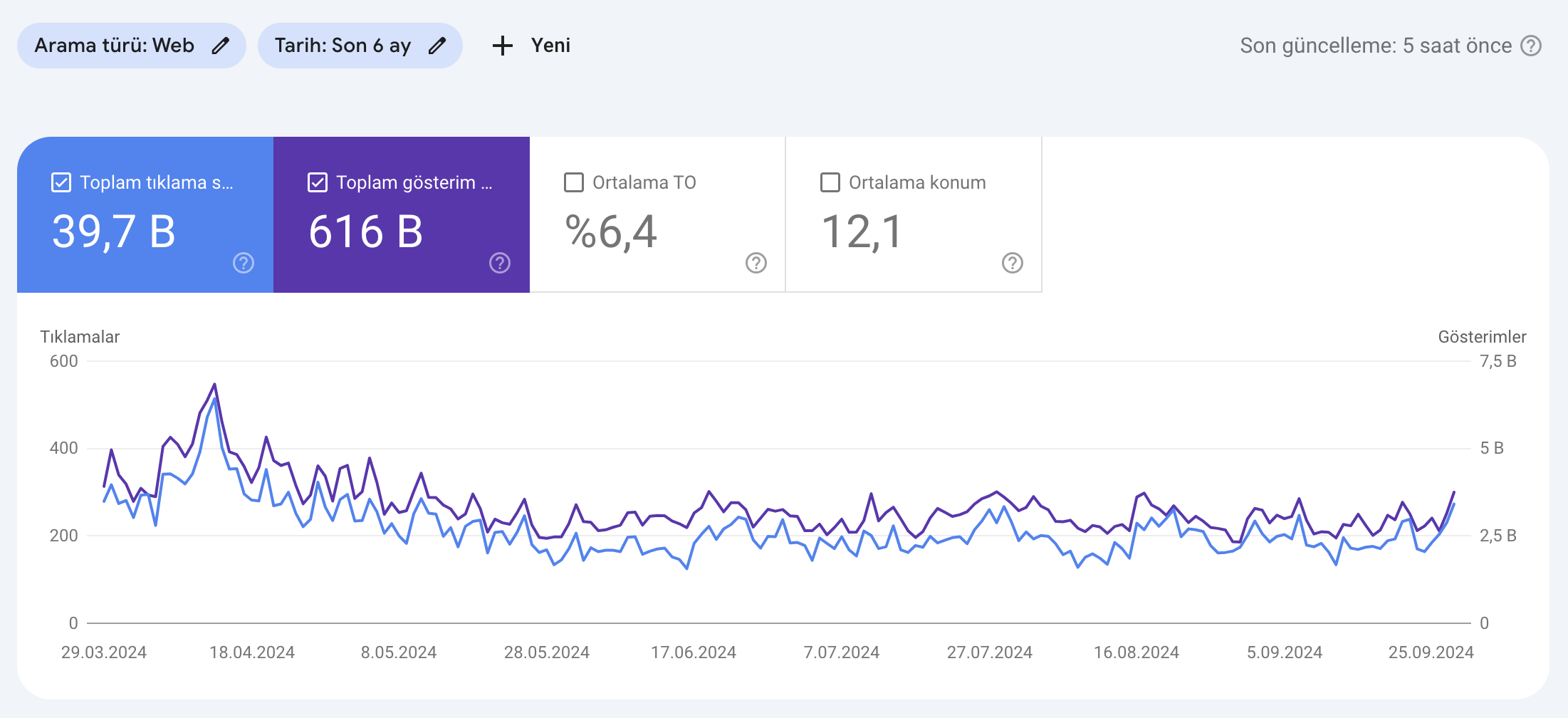Click the 25.09.2024 date label
This screenshot has width=1568, height=718.
(1431, 652)
